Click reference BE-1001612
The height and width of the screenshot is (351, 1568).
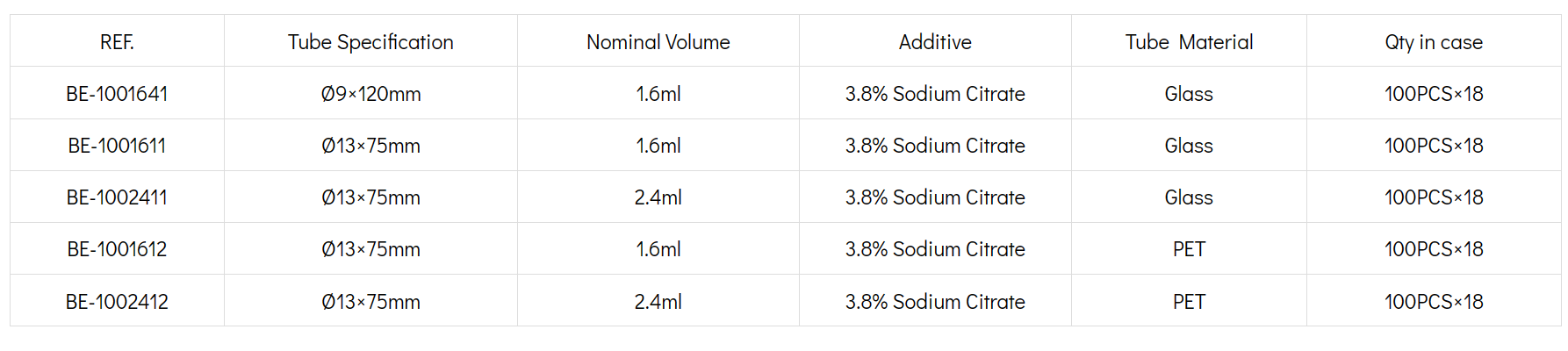pyautogui.click(x=117, y=249)
